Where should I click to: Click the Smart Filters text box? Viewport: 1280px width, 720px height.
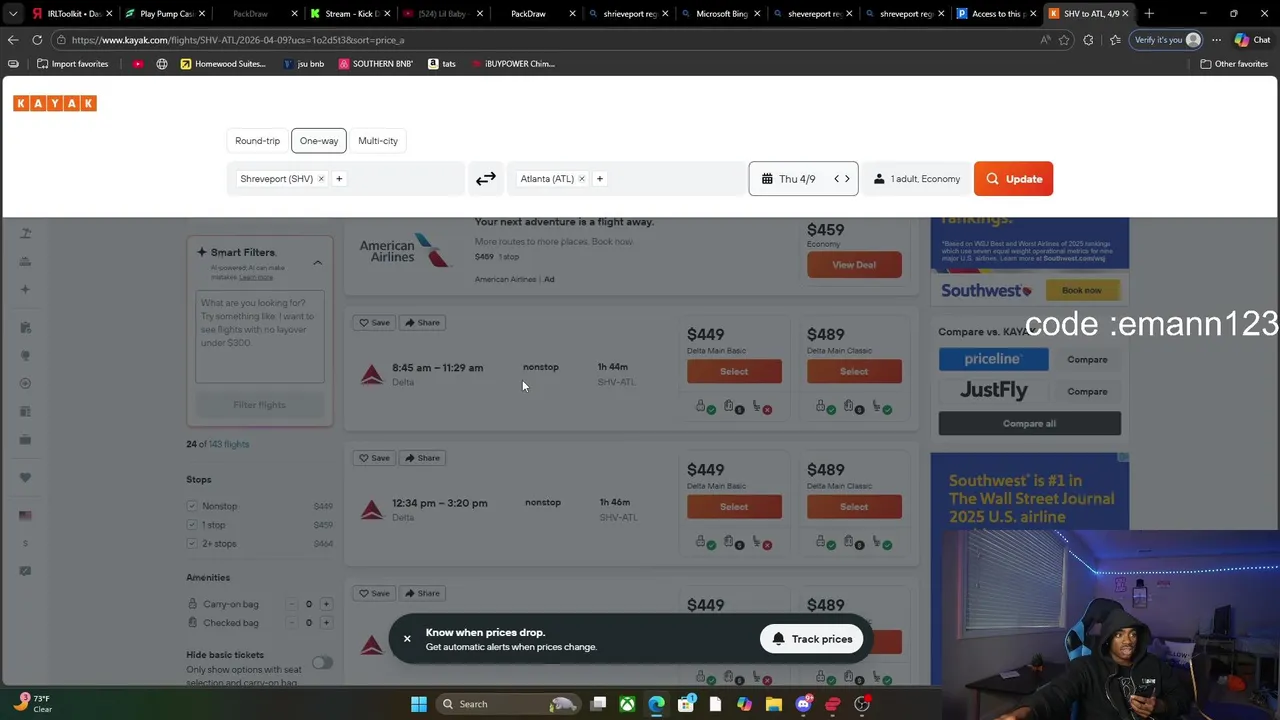(x=260, y=337)
